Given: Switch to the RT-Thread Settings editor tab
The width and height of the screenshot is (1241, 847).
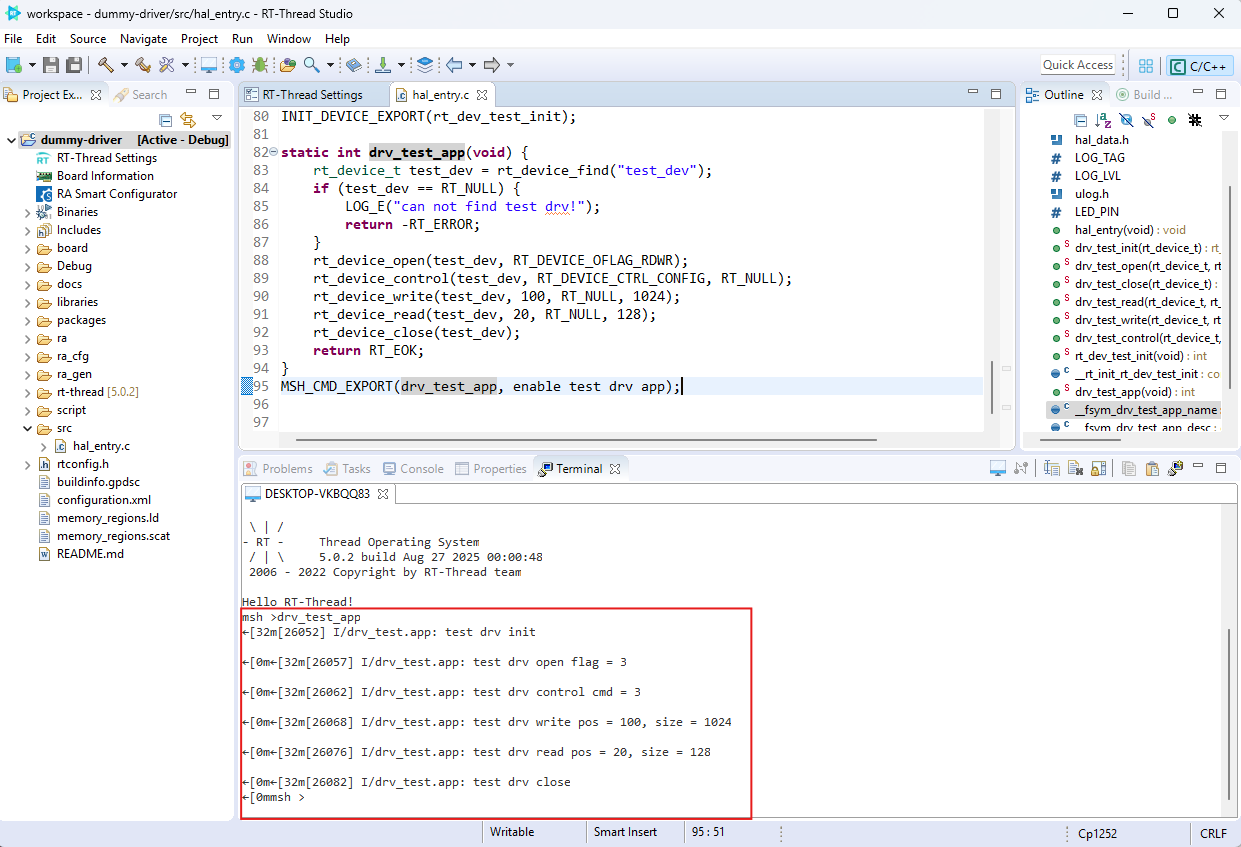Looking at the screenshot, I should coord(311,95).
